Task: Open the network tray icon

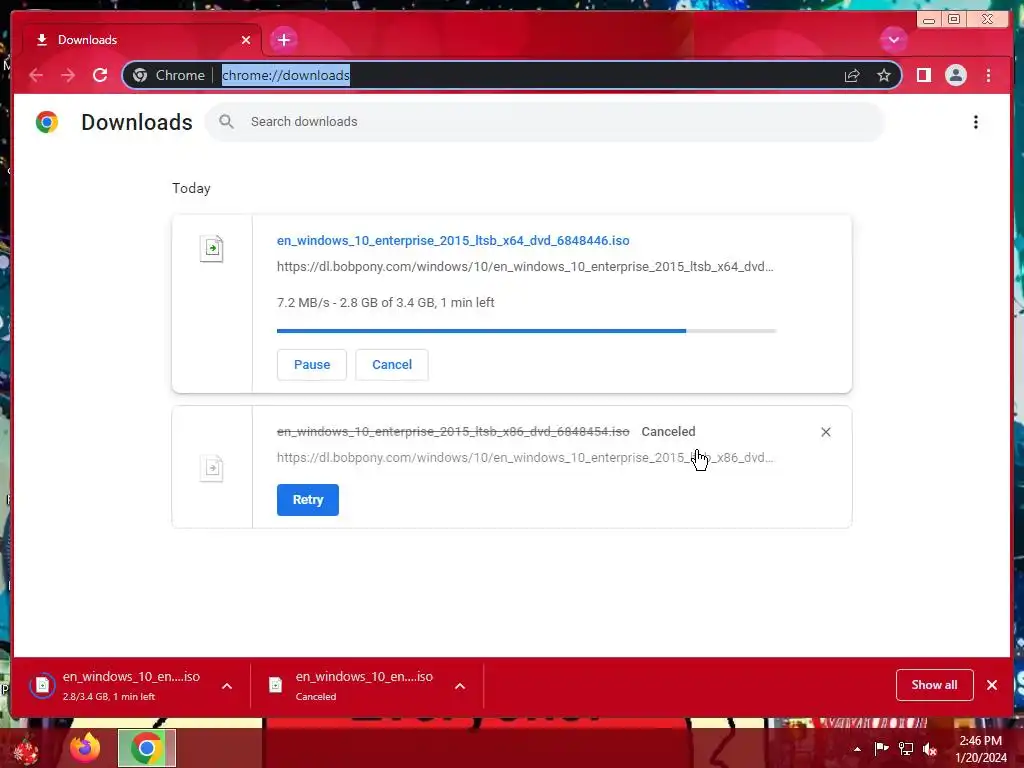Action: [x=906, y=748]
